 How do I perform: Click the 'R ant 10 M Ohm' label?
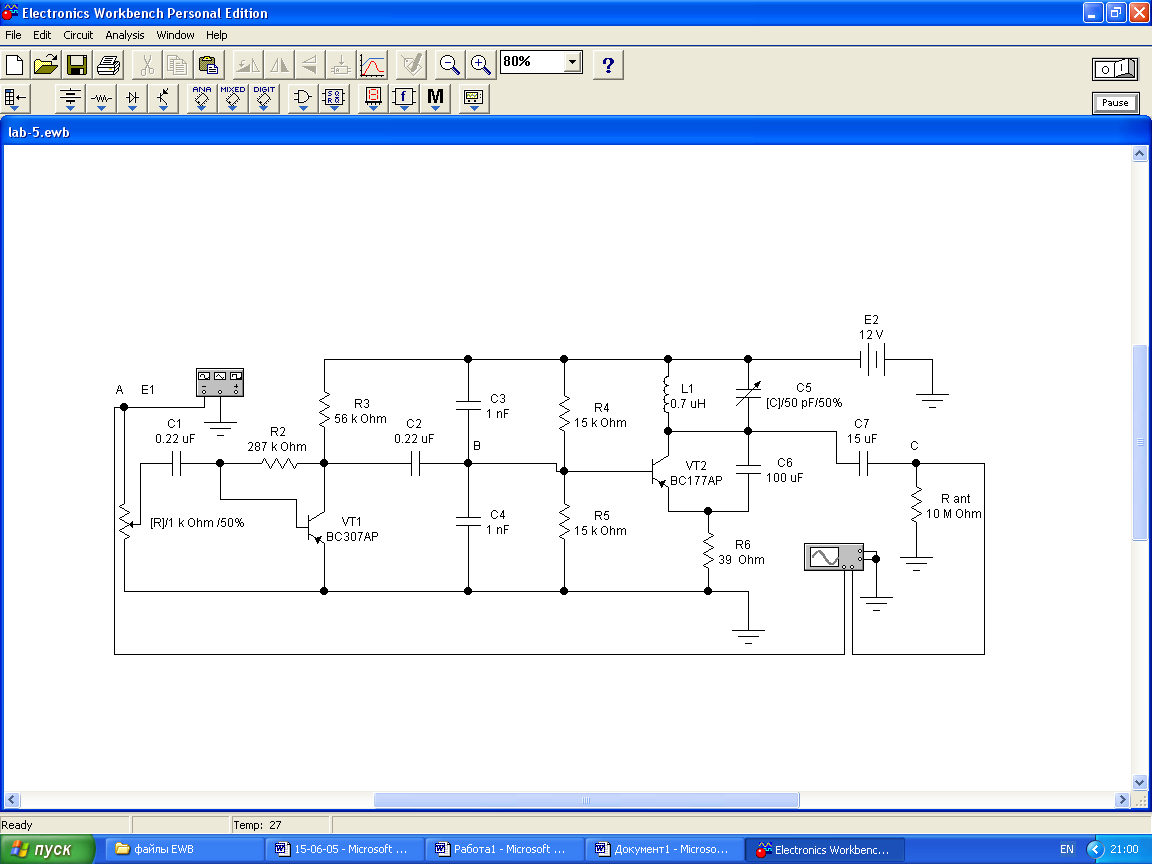pos(954,506)
